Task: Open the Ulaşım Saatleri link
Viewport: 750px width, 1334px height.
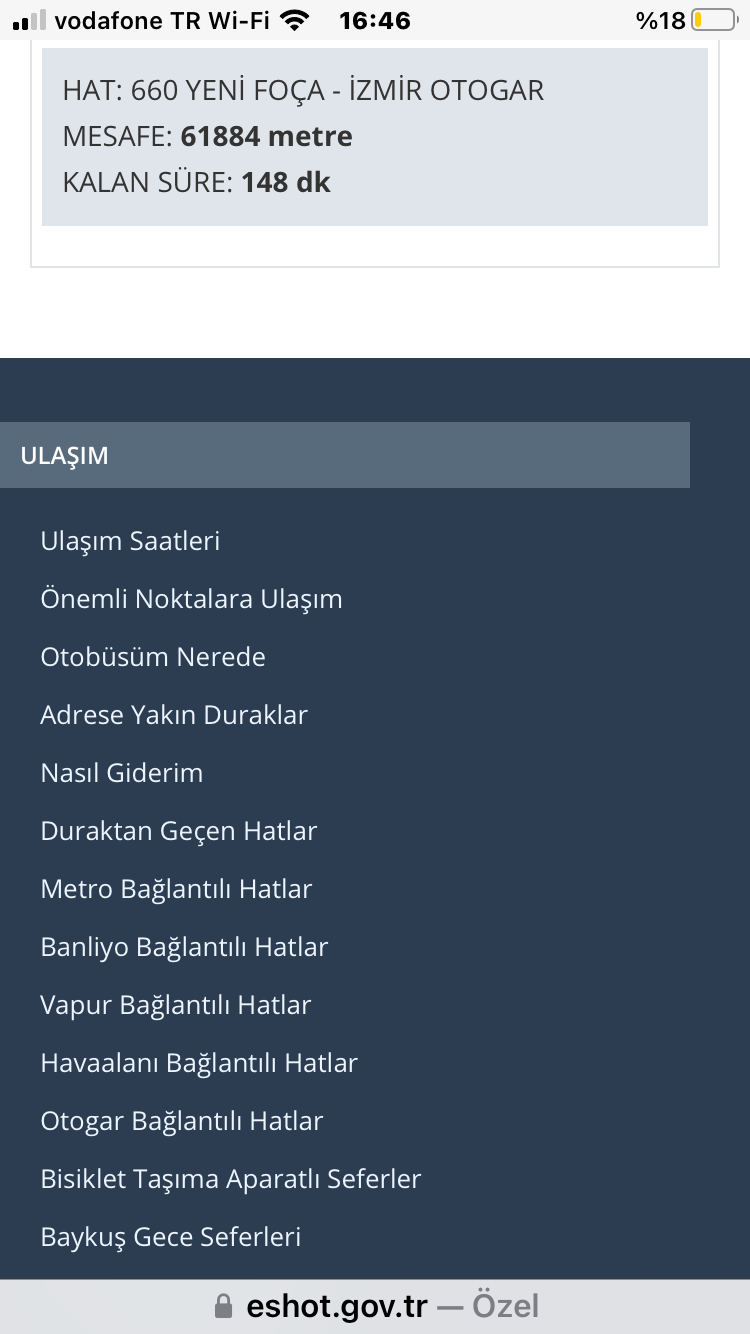Action: 130,541
